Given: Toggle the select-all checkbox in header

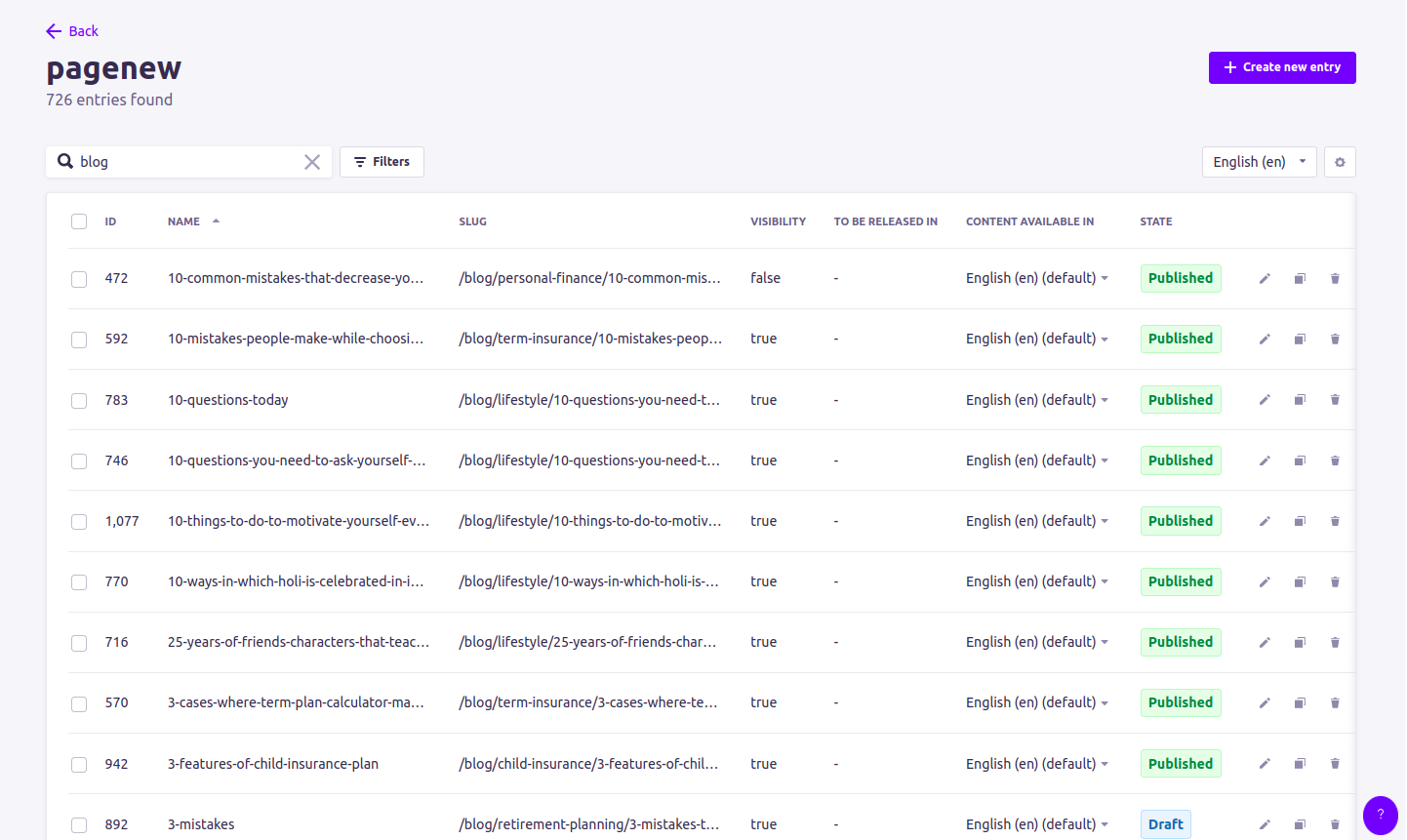Looking at the screenshot, I should [79, 221].
